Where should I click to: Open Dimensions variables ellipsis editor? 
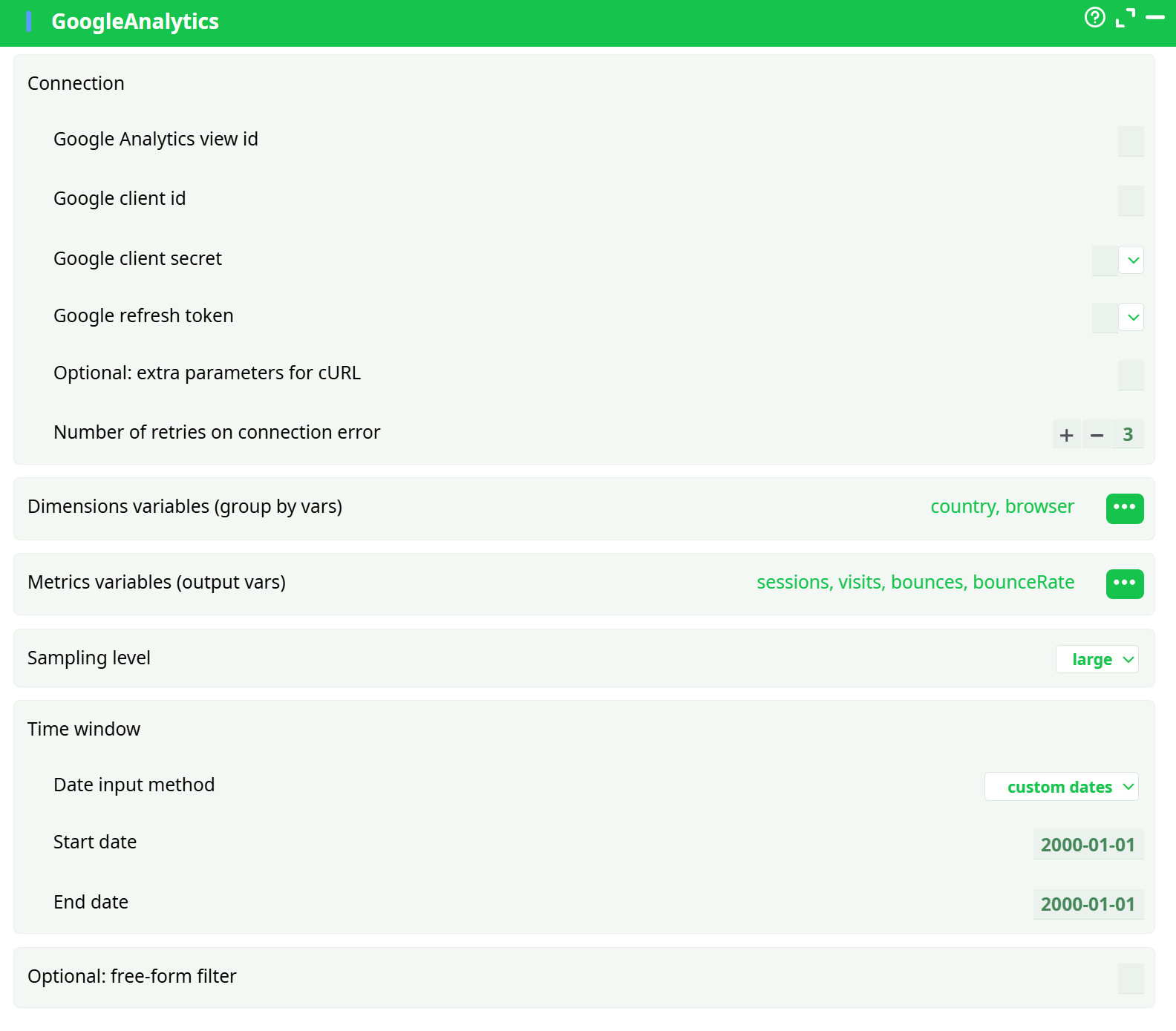[x=1124, y=508]
